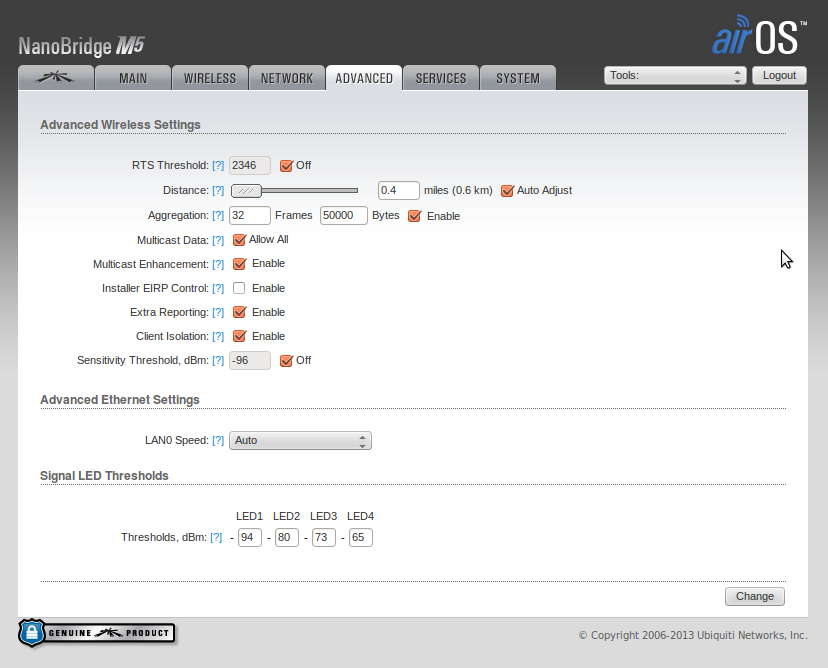This screenshot has width=828, height=668.
Task: Open the Tools dropdown
Action: (x=676, y=75)
